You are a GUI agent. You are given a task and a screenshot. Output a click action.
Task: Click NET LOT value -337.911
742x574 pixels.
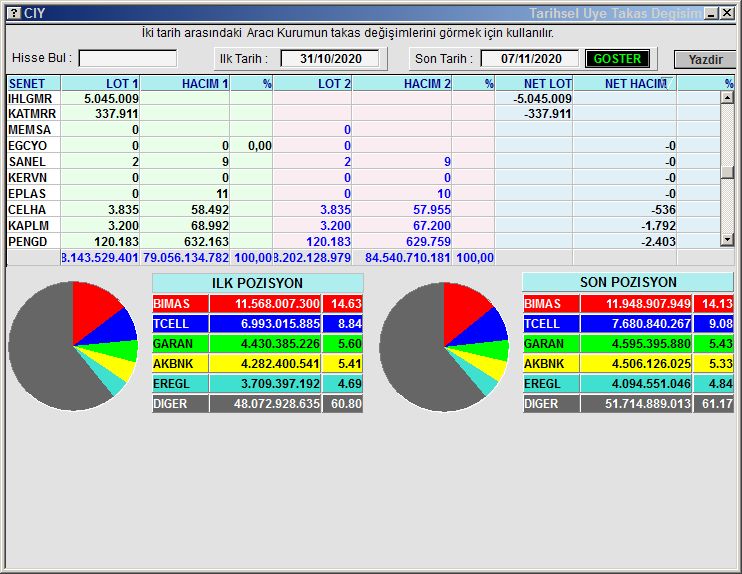548,114
